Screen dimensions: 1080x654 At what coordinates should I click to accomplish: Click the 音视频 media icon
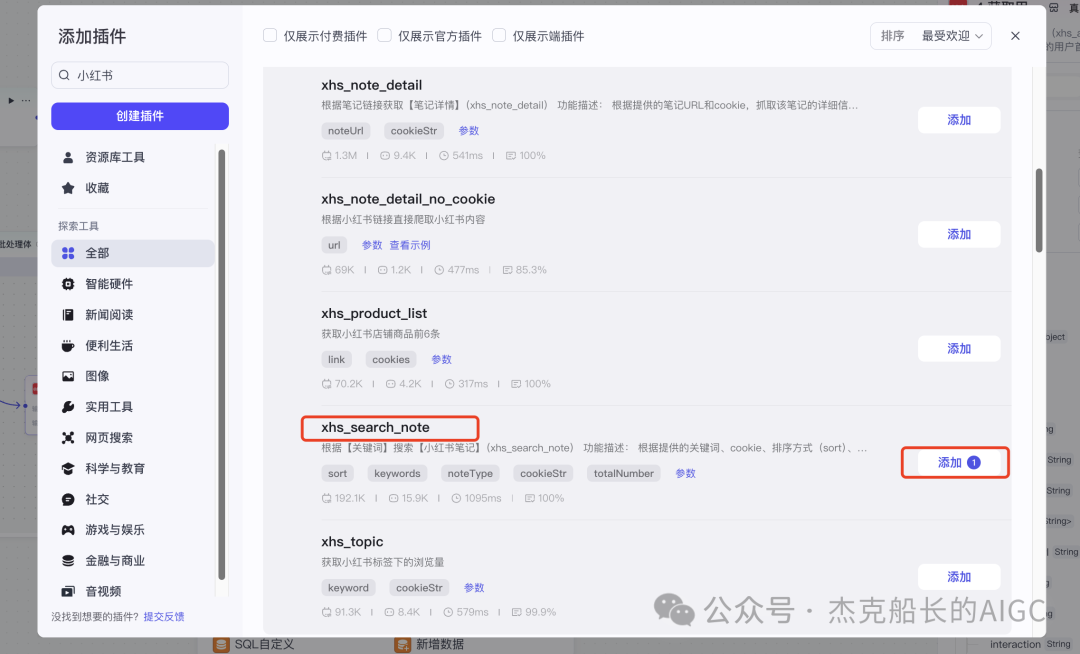tap(68, 591)
